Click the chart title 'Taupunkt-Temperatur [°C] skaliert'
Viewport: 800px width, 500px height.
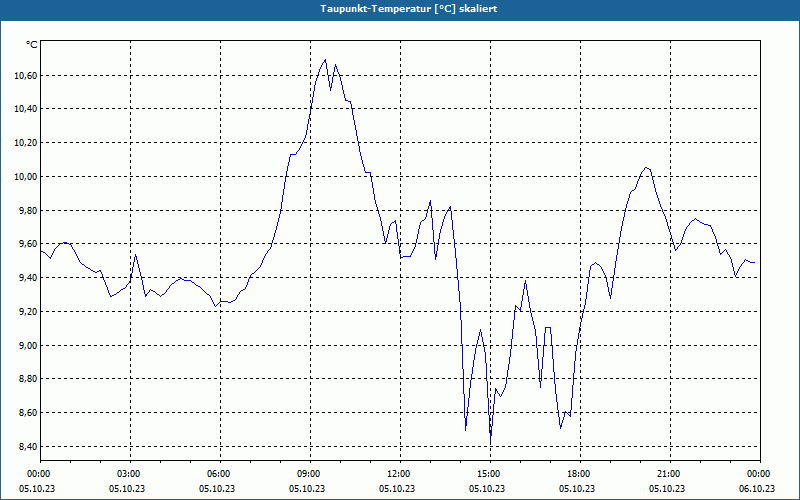409,9
